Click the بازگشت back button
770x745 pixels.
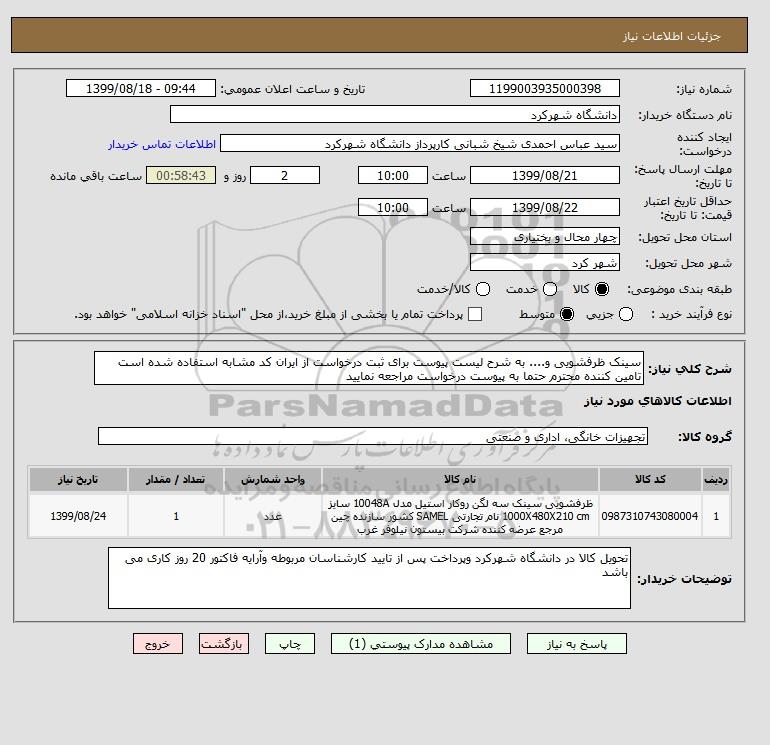point(224,644)
